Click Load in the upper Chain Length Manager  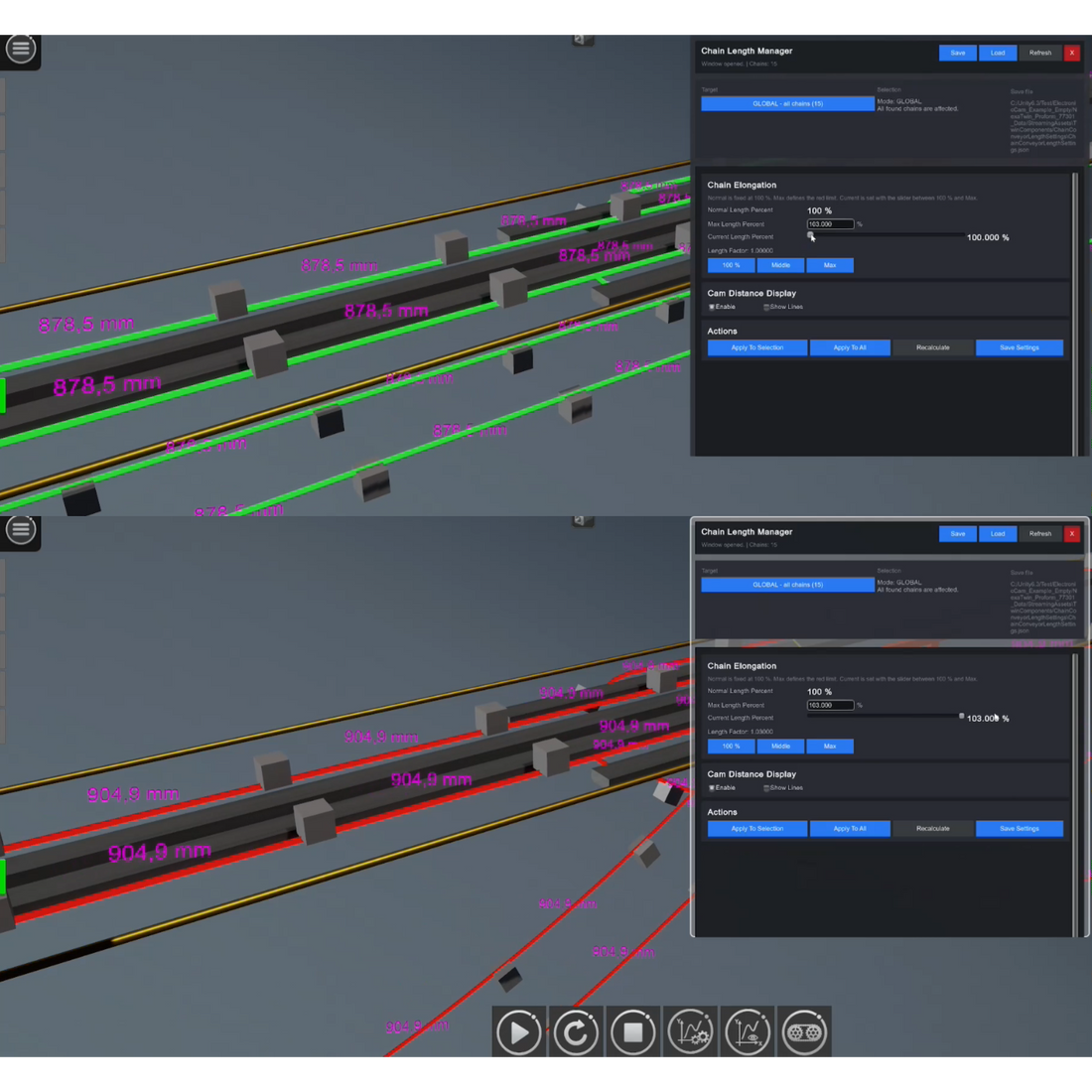coord(998,53)
